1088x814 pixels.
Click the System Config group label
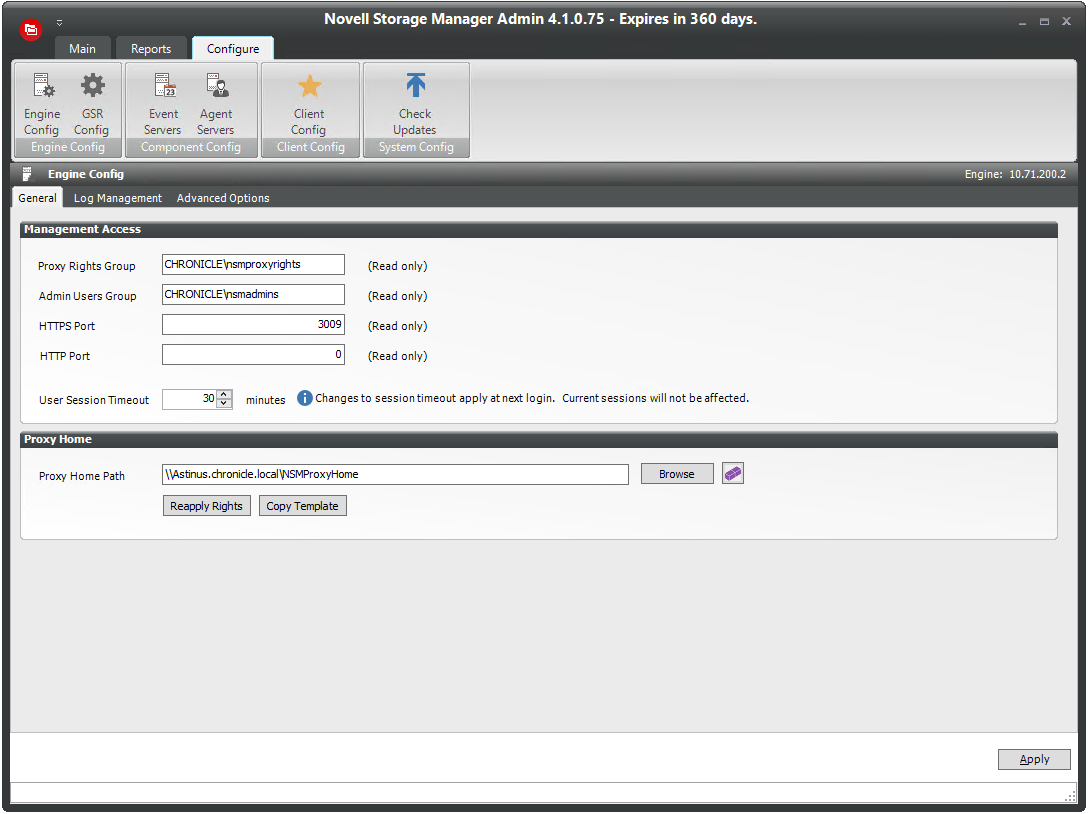[x=416, y=147]
